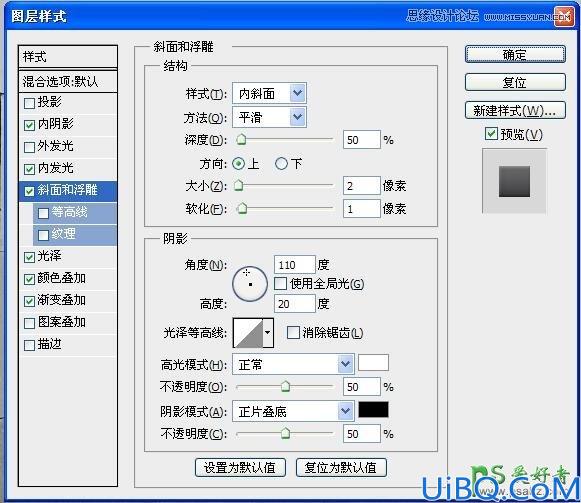
Task: Select 混合选项:默认 in styles list
Action: point(68,82)
